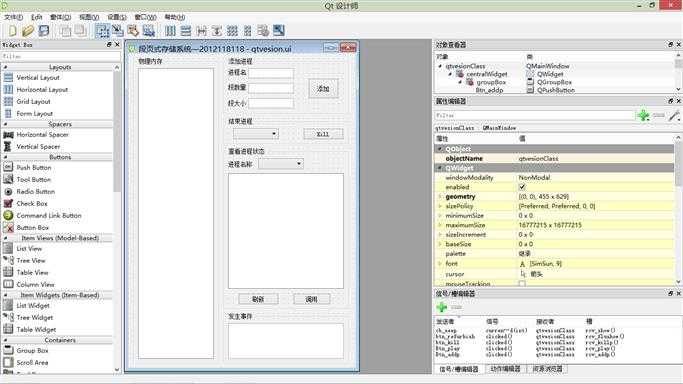This screenshot has width=683, height=384.
Task: Float the Widget Box panel
Action: (109, 44)
